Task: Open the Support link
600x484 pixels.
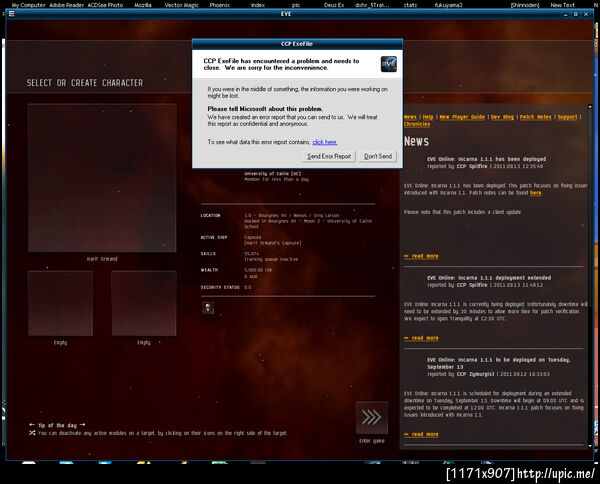Action: tap(567, 117)
